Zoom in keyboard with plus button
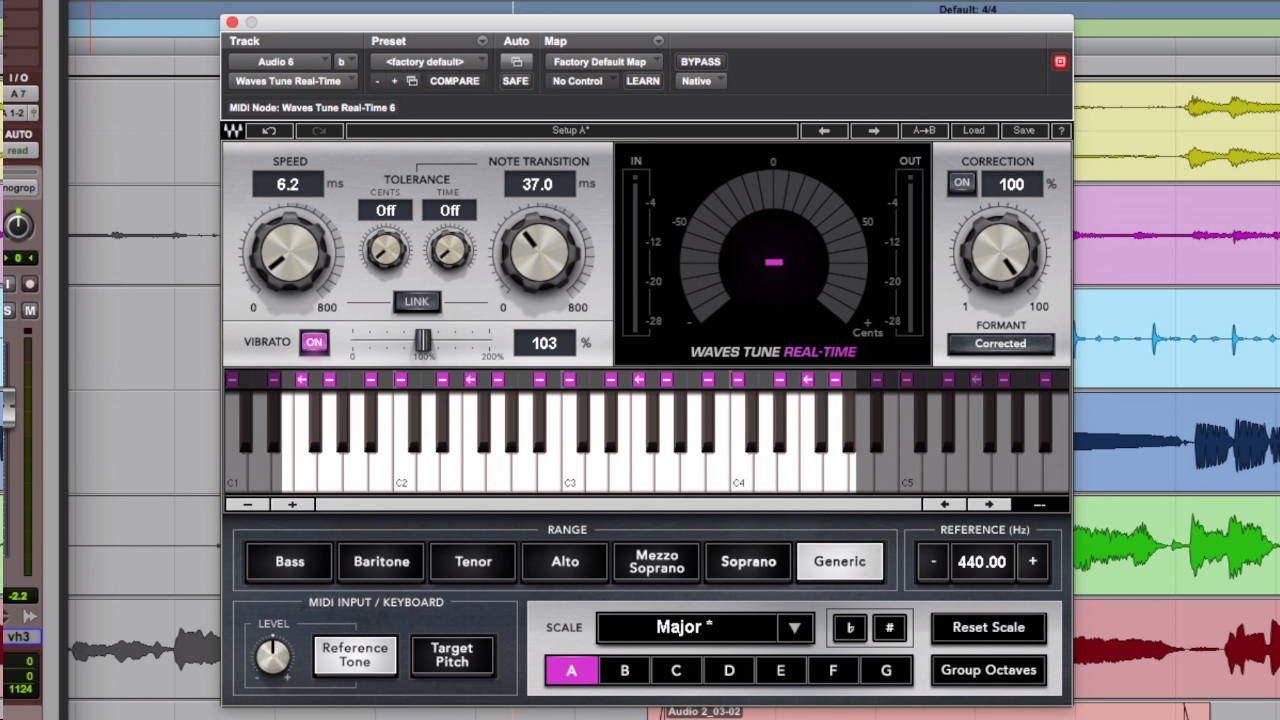This screenshot has height=720, width=1280. point(292,505)
